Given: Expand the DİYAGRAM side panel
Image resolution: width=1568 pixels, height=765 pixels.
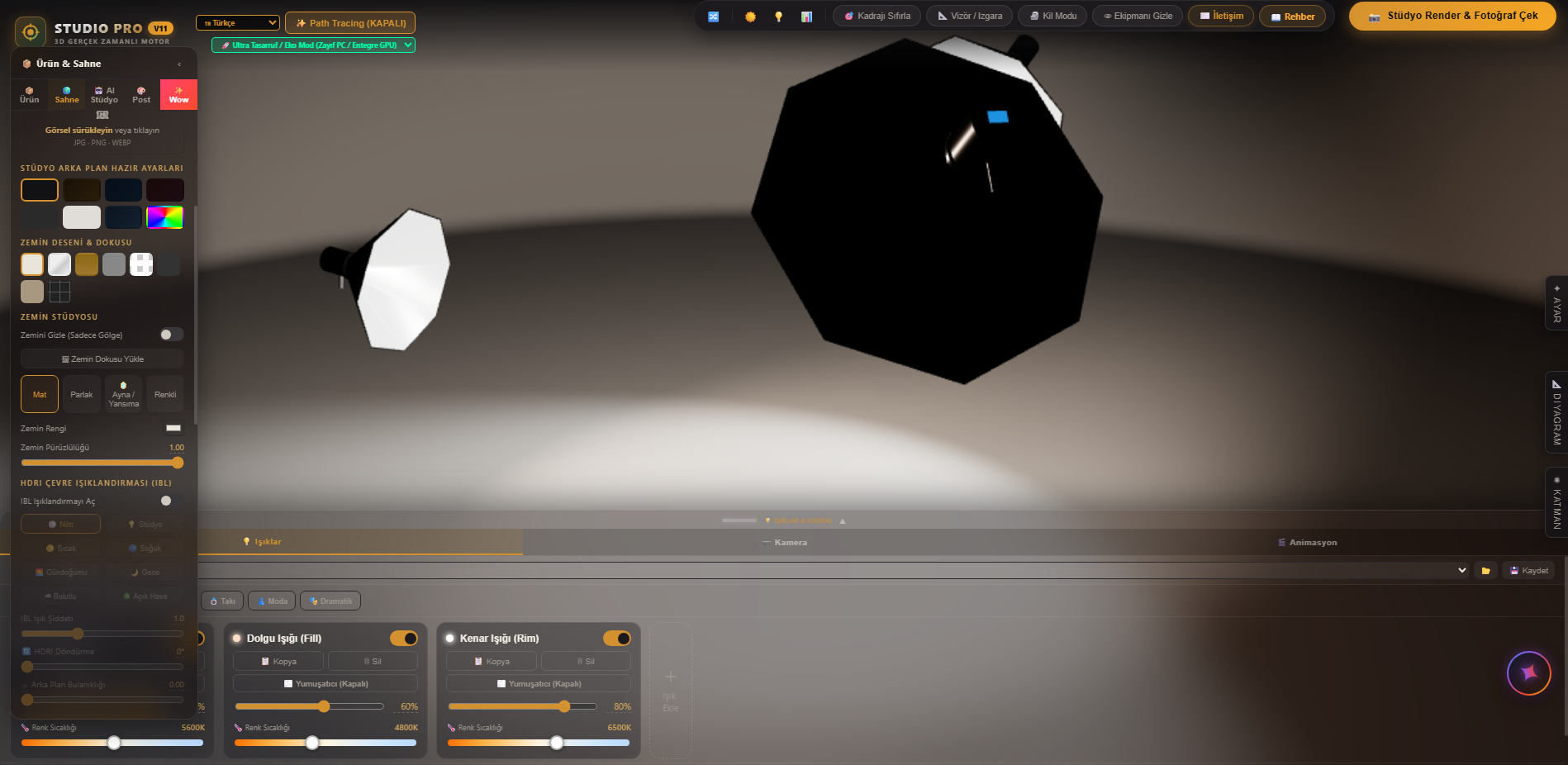Looking at the screenshot, I should [x=1556, y=412].
